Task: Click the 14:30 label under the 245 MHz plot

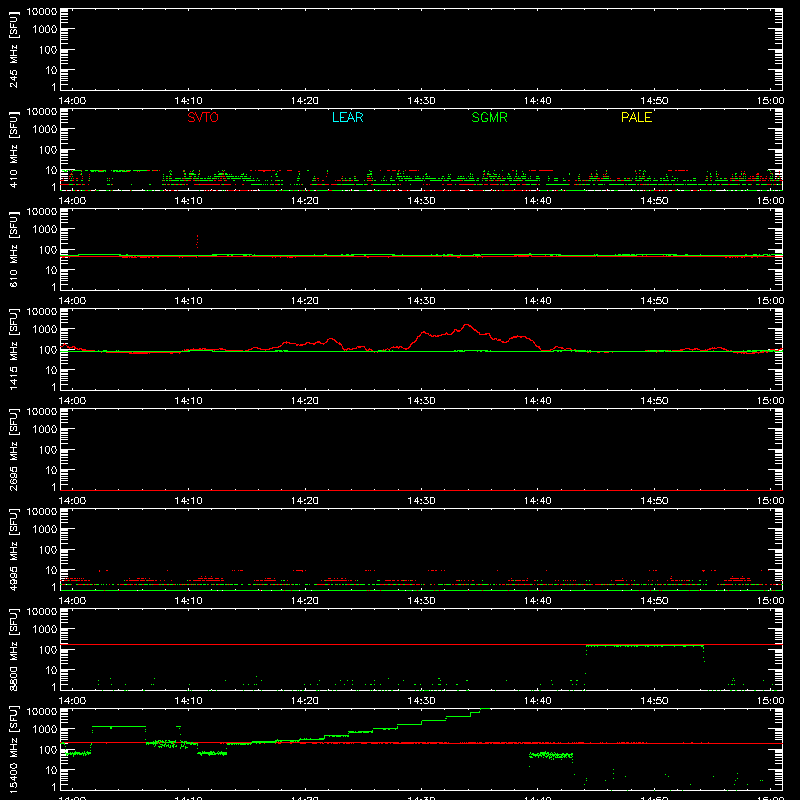Action: coord(421,101)
